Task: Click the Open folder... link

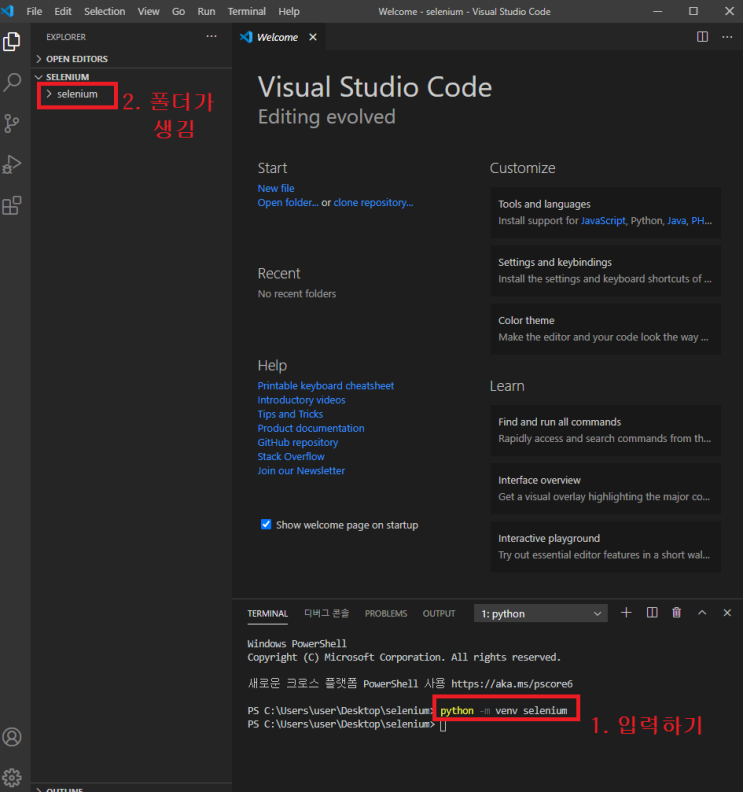Action: pos(288,203)
